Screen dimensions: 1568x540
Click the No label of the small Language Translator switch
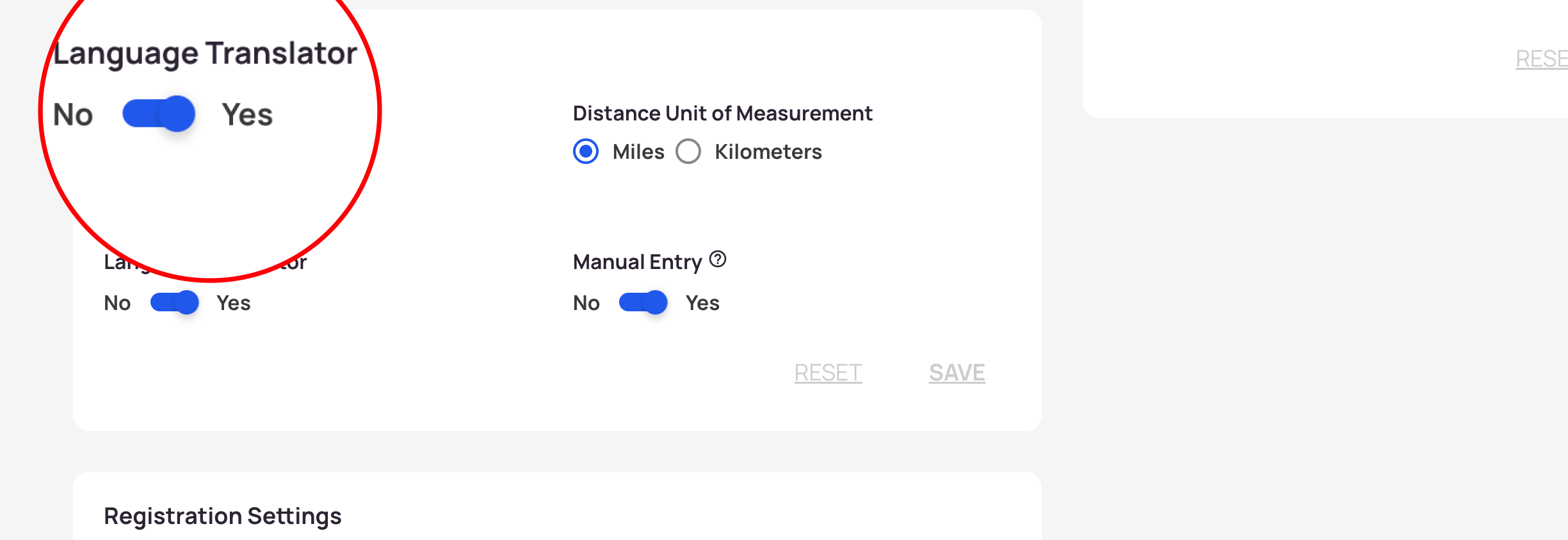pos(117,303)
